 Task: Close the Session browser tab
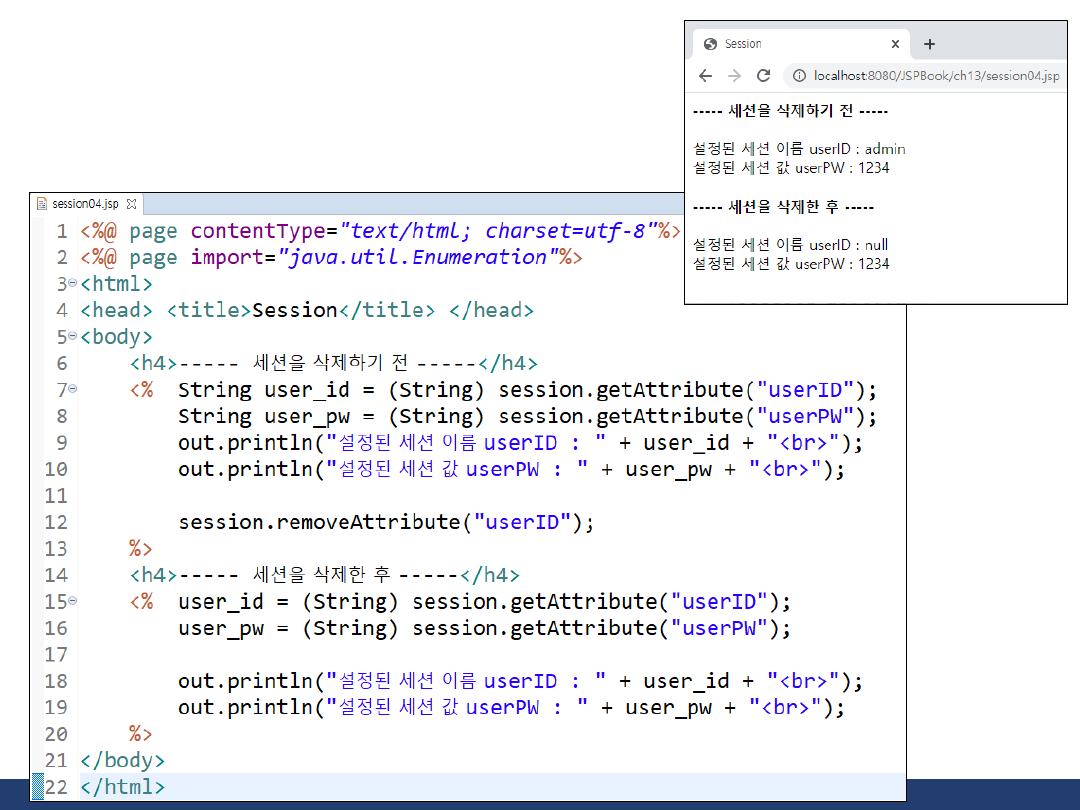tap(895, 44)
